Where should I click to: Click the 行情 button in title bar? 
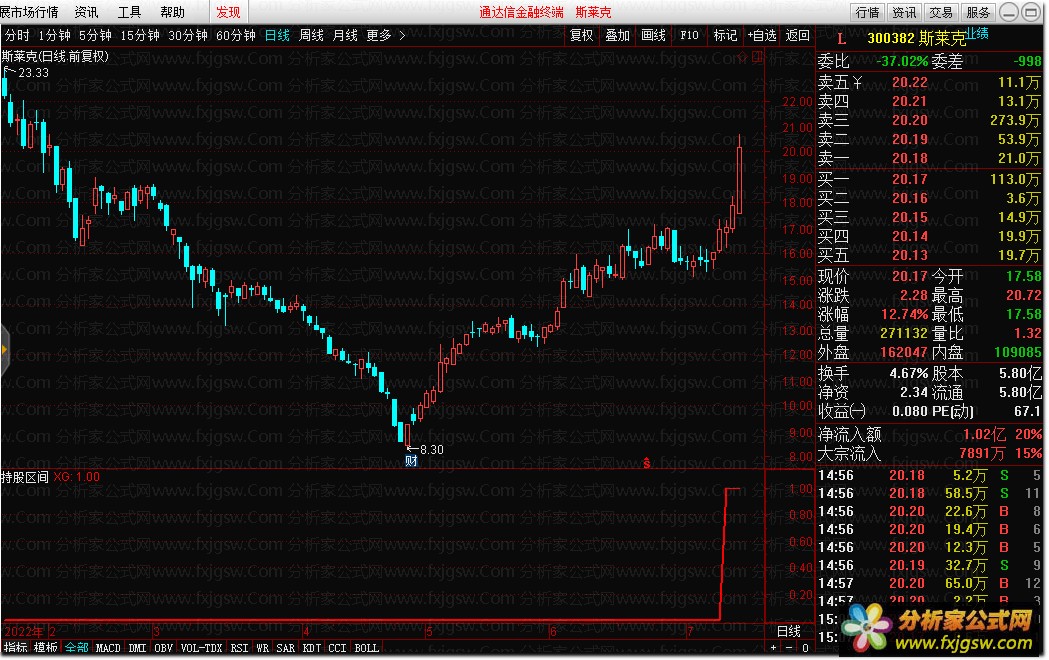868,12
